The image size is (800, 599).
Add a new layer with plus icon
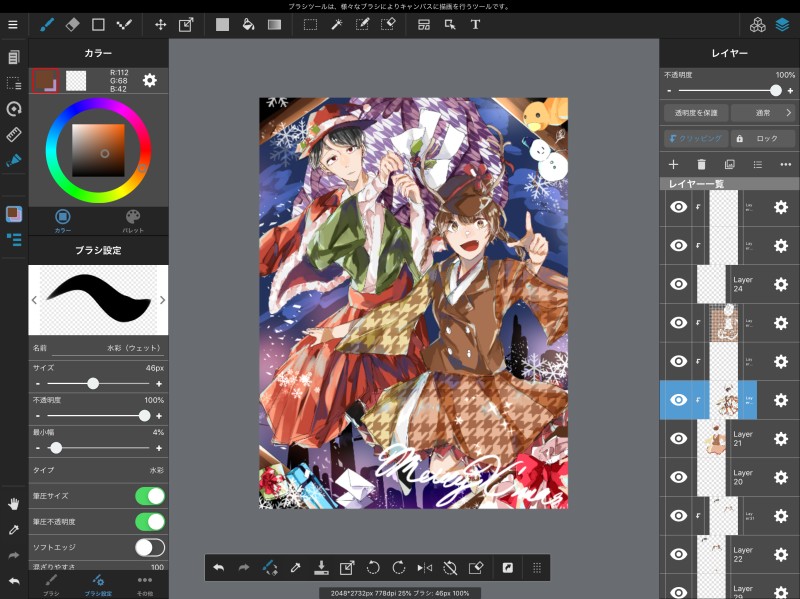[673, 164]
